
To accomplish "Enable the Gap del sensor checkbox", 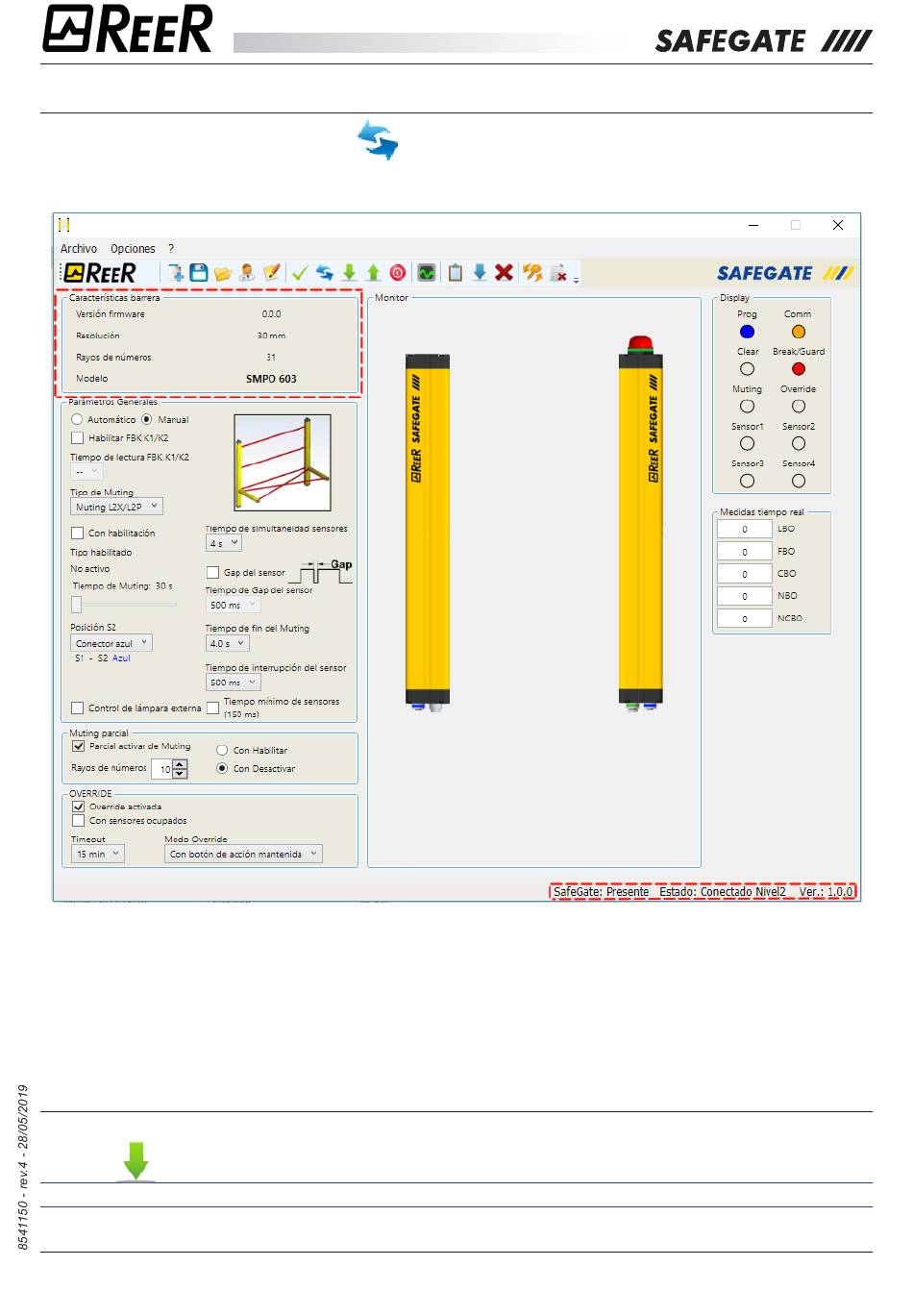I will pyautogui.click(x=213, y=572).
